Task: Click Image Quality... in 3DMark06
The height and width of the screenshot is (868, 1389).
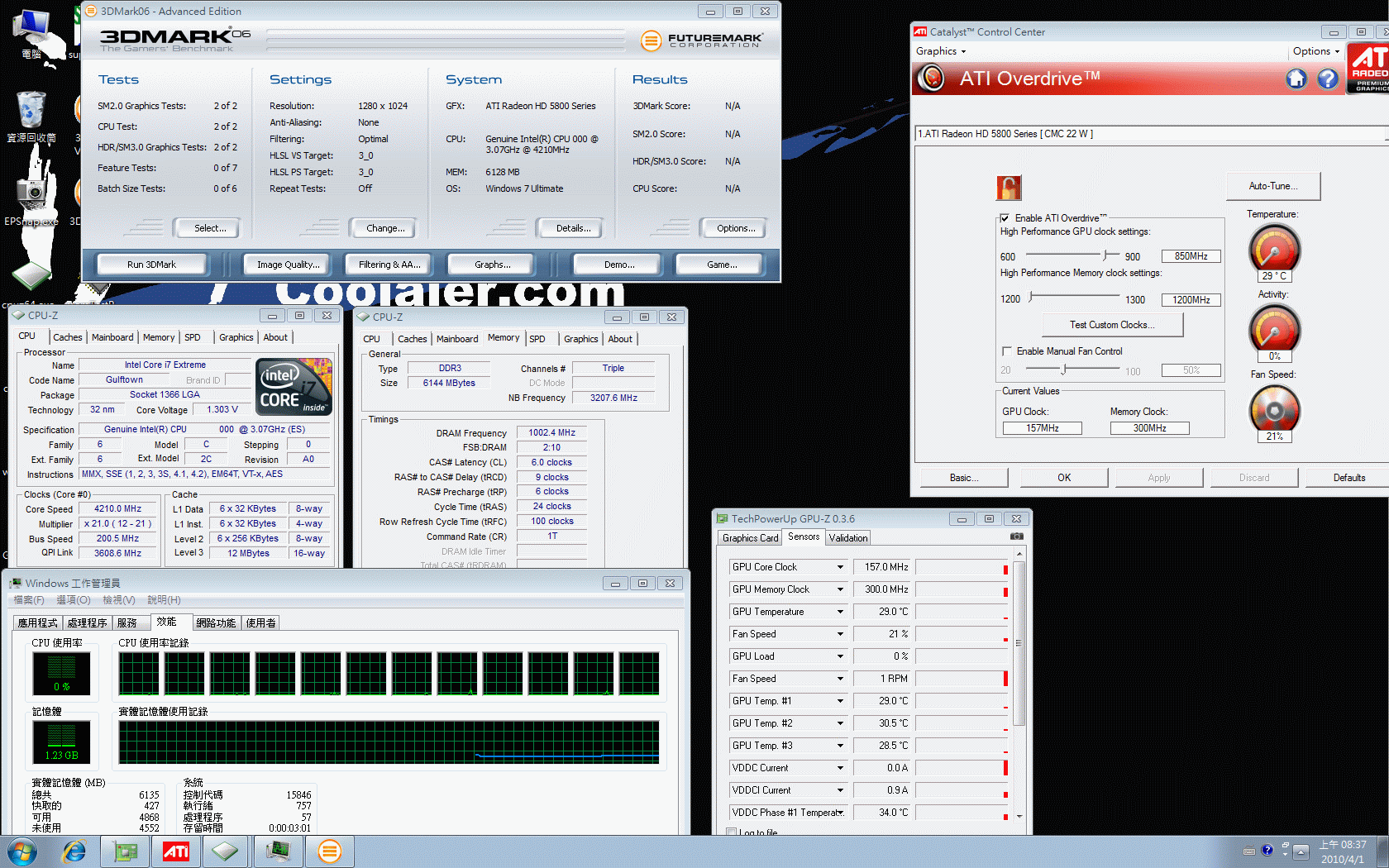Action: (287, 265)
